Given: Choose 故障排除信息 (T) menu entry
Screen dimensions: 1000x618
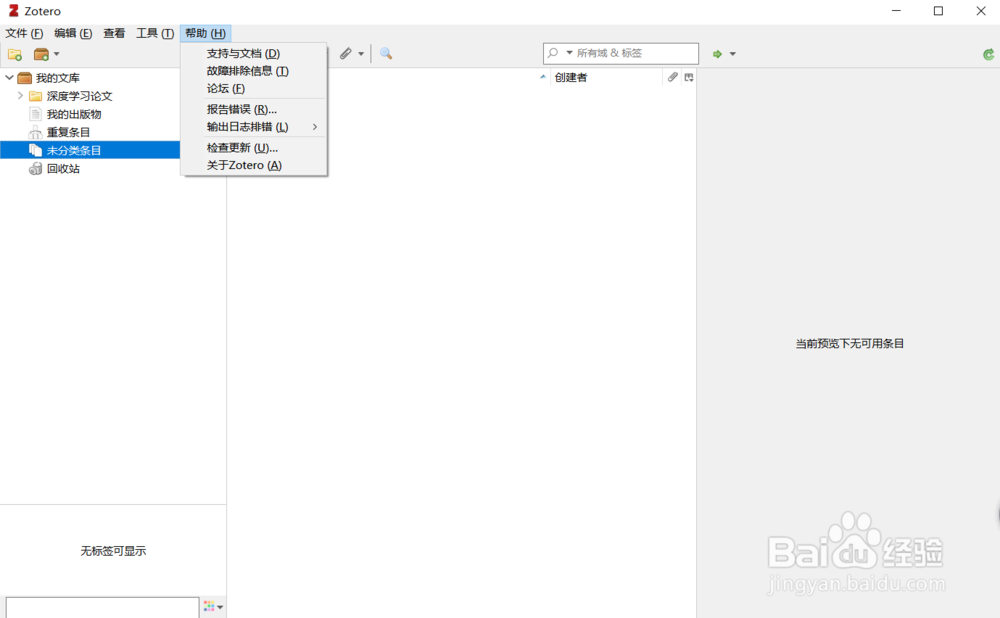Looking at the screenshot, I should point(254,71).
